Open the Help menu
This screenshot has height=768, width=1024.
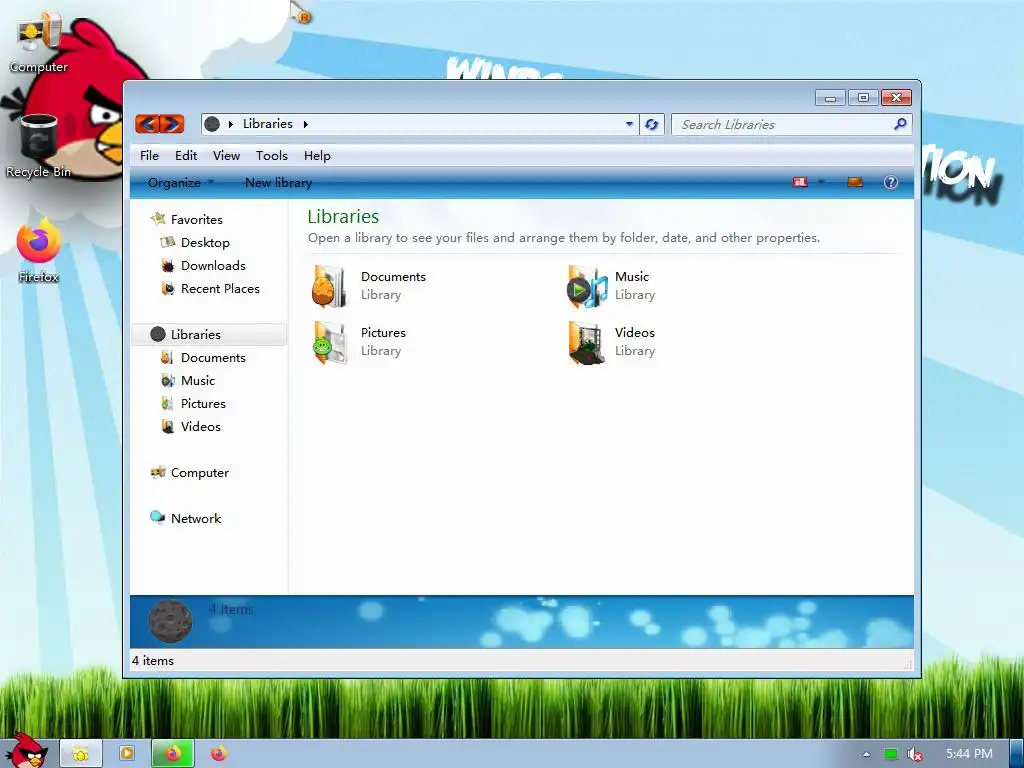pos(317,155)
